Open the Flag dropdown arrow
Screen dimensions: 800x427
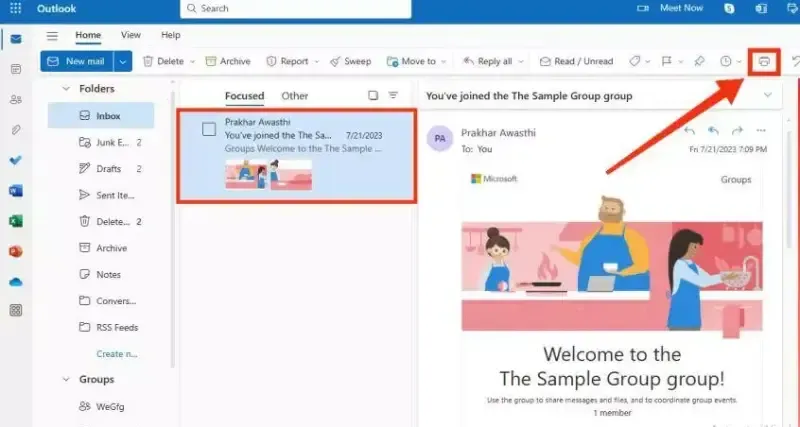[681, 62]
